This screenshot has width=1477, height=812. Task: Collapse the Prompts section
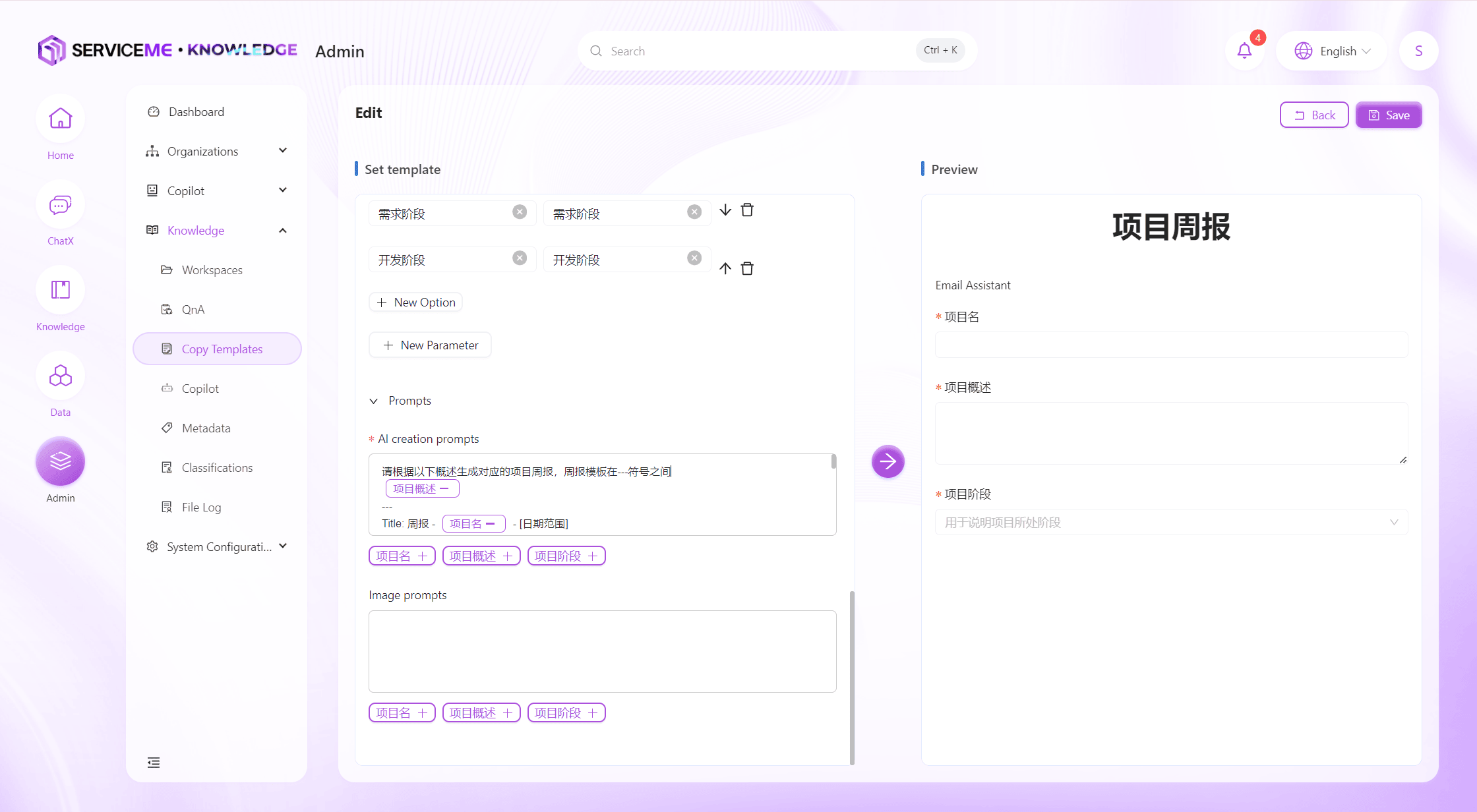(374, 401)
